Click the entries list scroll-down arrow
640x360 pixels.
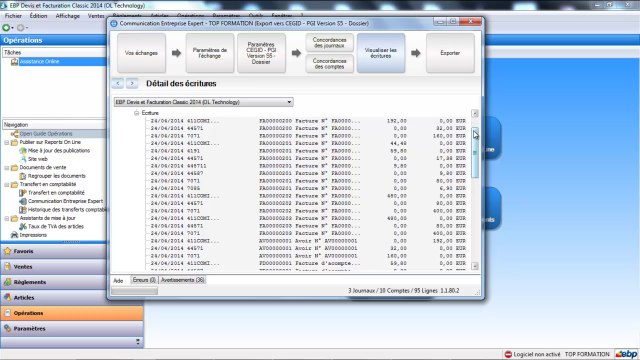tap(475, 266)
